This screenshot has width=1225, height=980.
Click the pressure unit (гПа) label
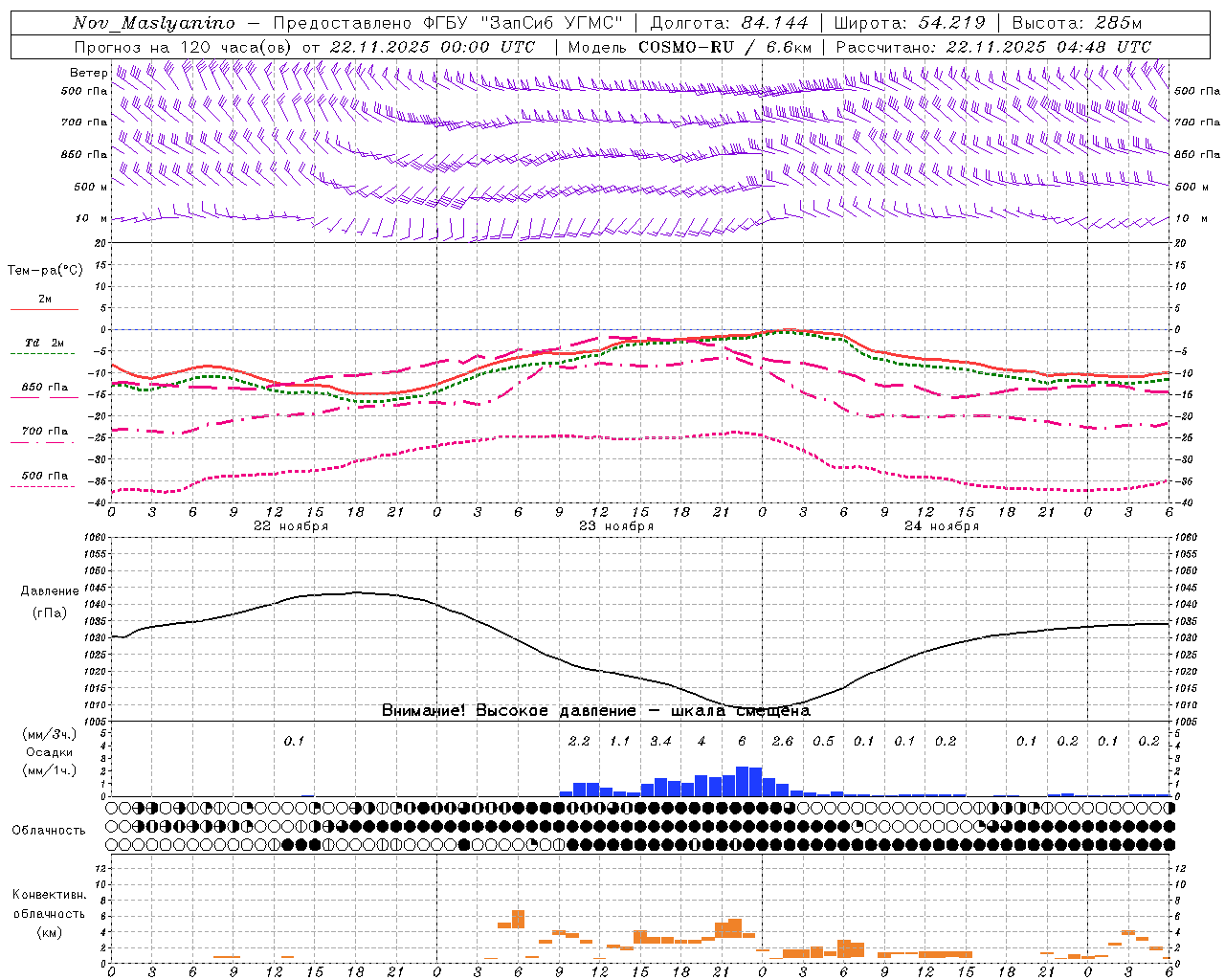coord(50,613)
